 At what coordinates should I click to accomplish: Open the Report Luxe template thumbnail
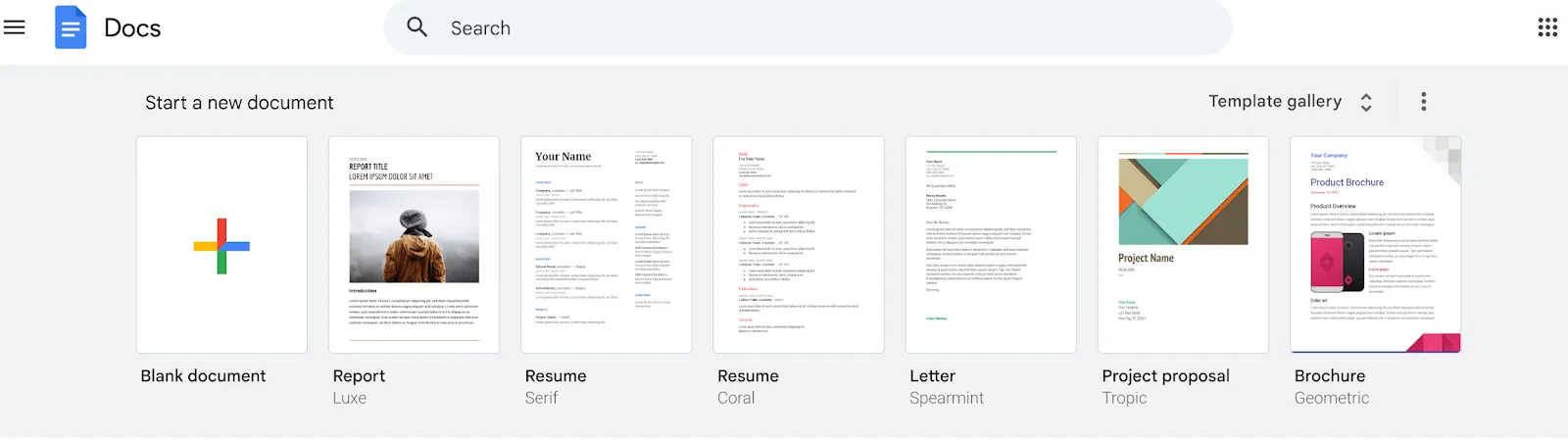(414, 245)
